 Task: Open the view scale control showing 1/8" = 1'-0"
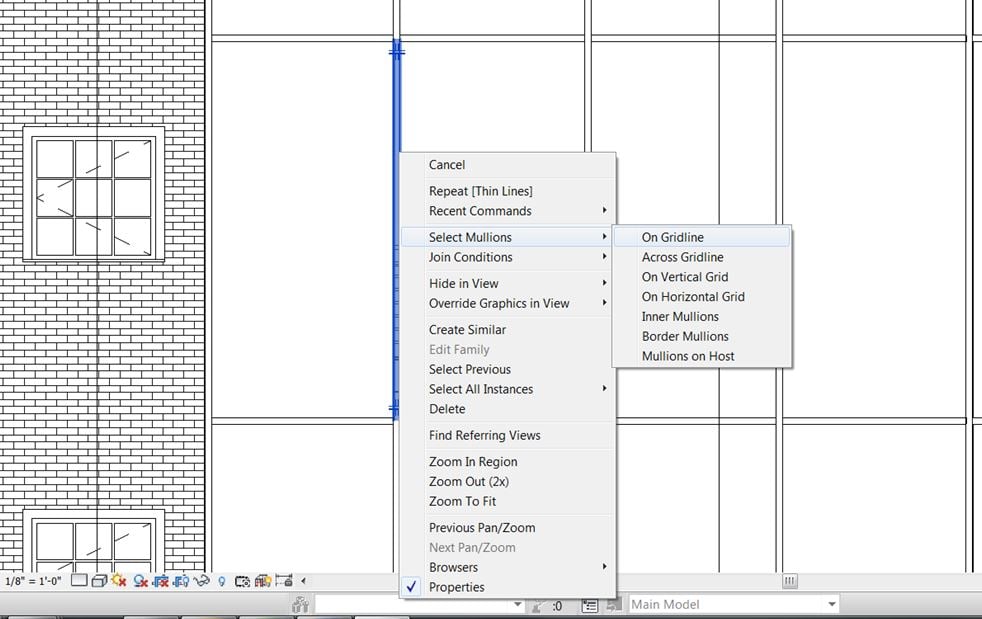pyautogui.click(x=33, y=579)
